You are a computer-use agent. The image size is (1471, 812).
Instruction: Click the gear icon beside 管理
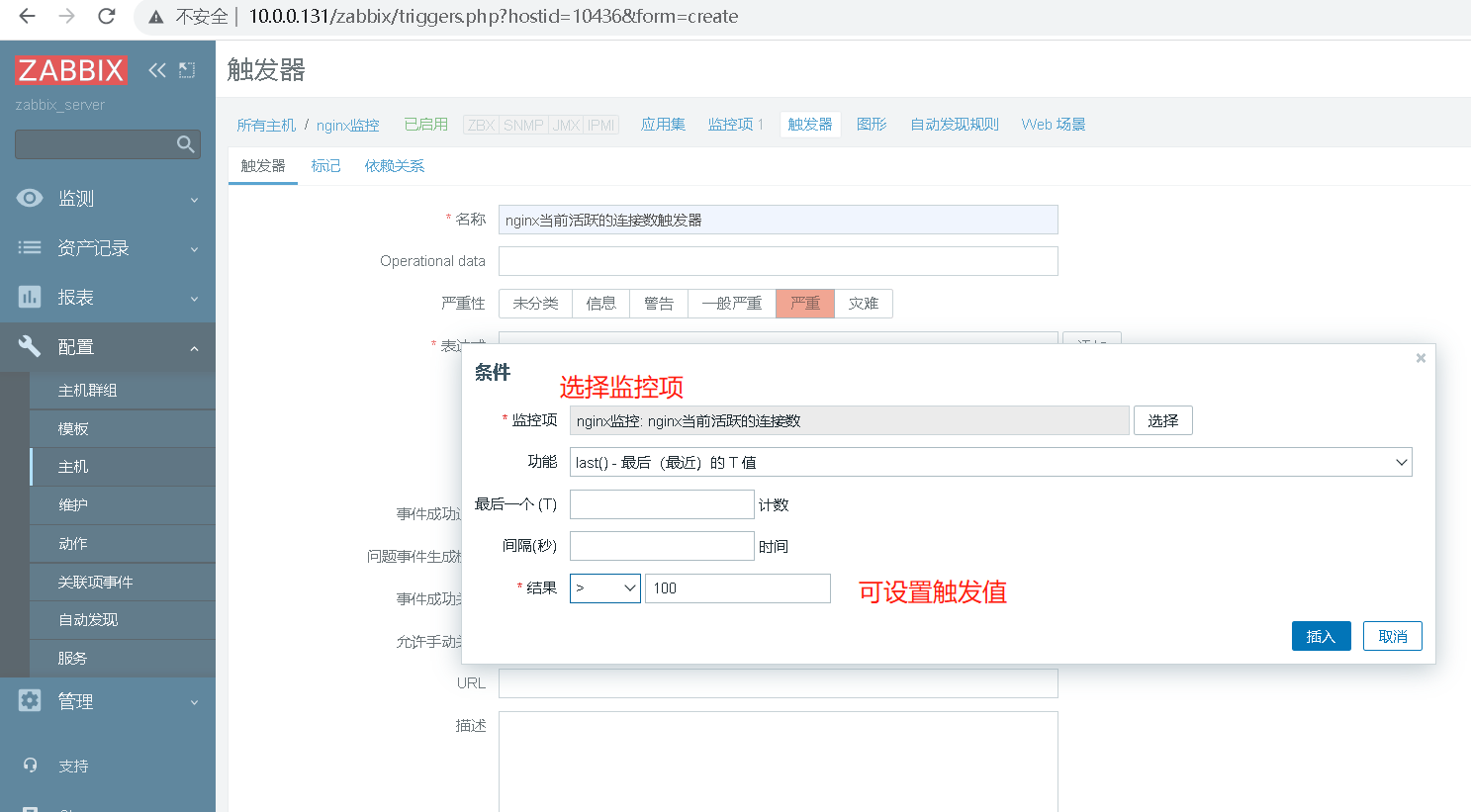coord(30,700)
